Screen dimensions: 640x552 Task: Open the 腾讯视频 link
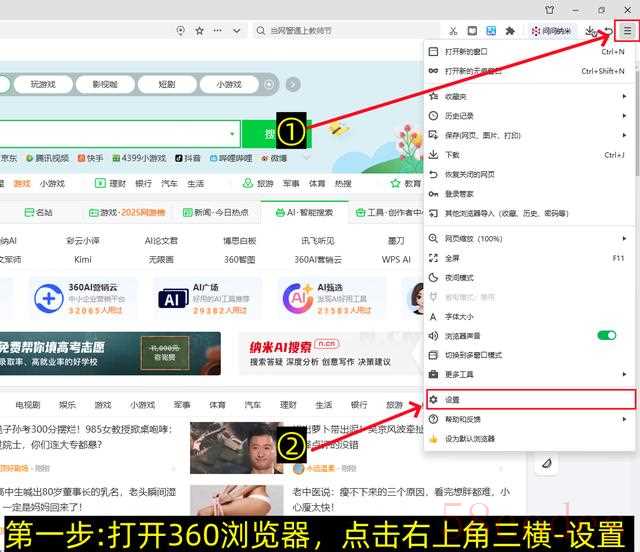pos(47,158)
